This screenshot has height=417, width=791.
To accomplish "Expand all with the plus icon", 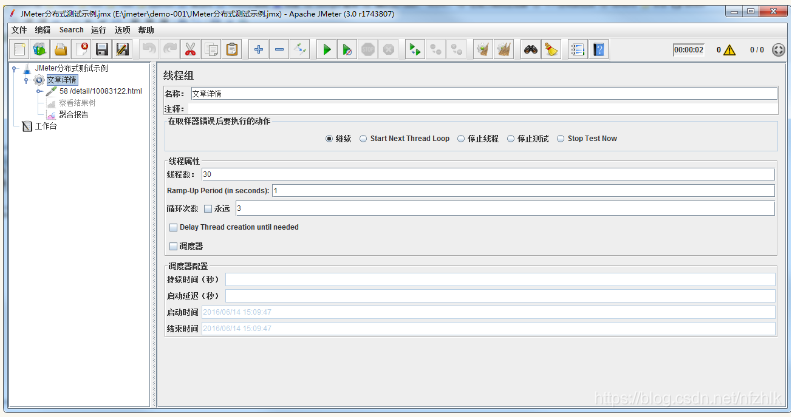I will coord(258,49).
